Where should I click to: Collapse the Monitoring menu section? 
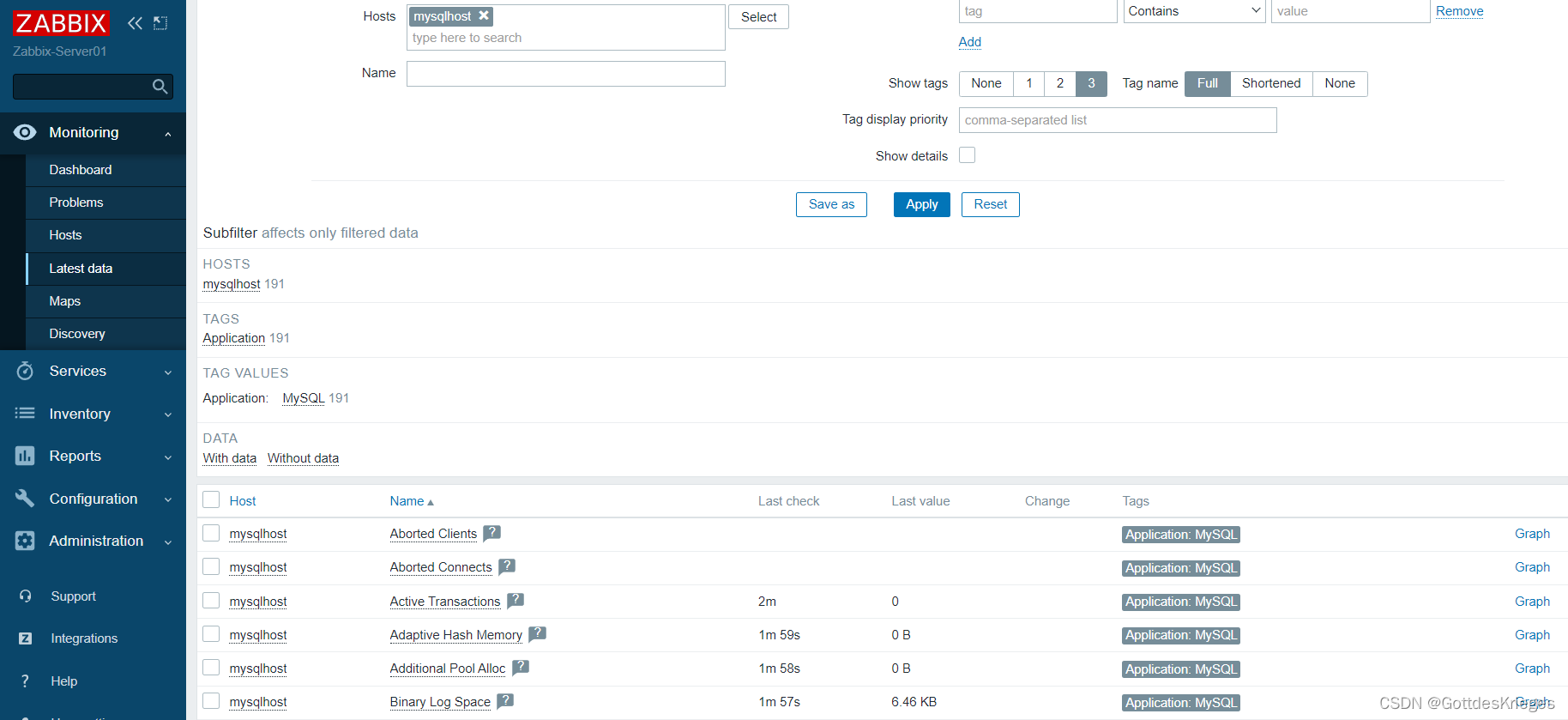click(168, 133)
